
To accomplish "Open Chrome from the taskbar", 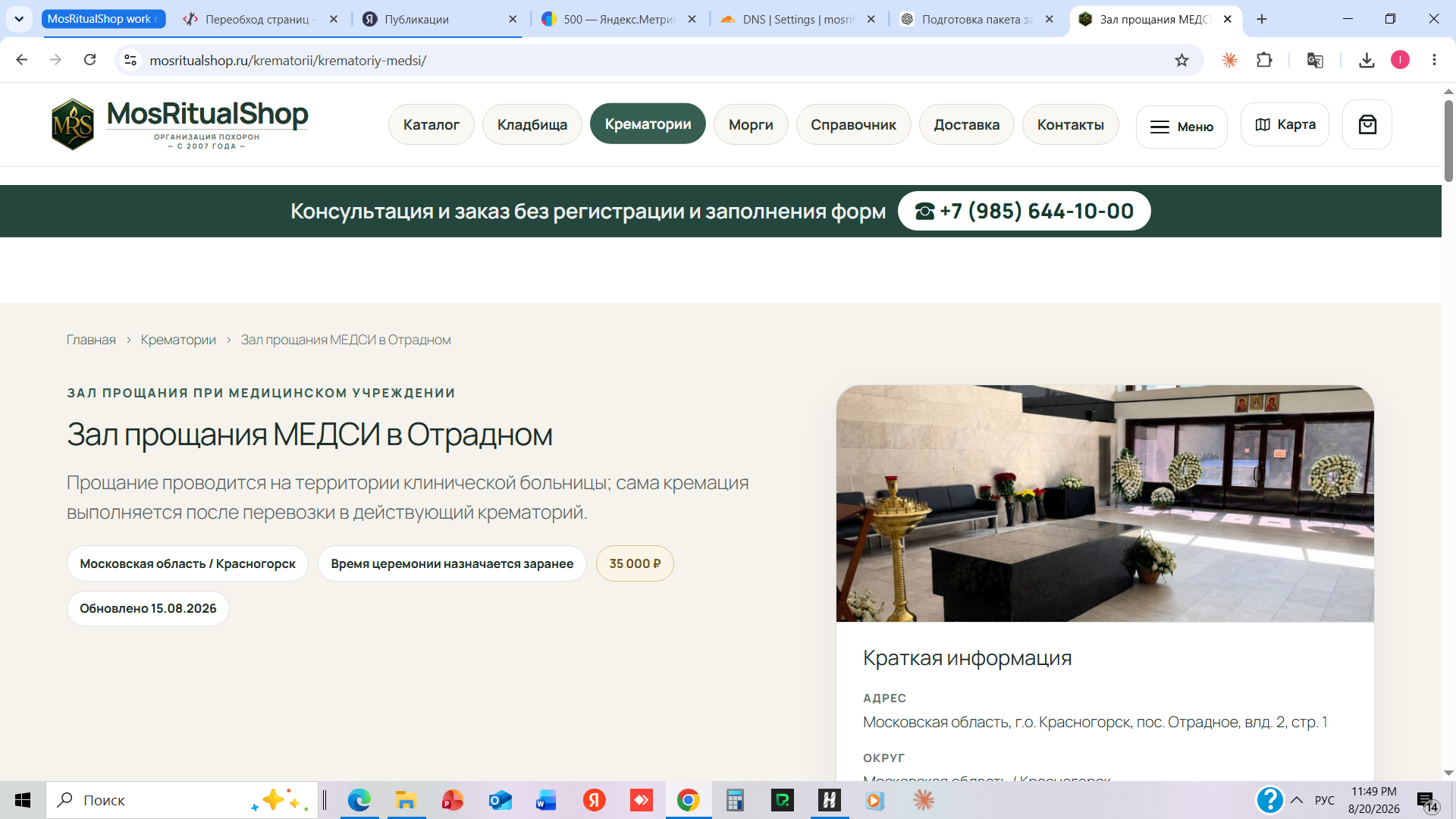I will (x=689, y=800).
